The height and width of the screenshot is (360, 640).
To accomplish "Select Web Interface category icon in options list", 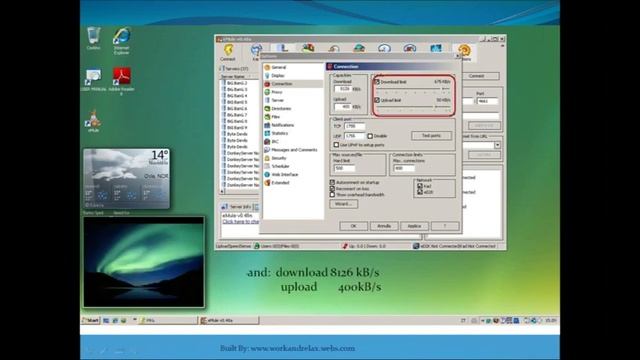I will 267,174.
